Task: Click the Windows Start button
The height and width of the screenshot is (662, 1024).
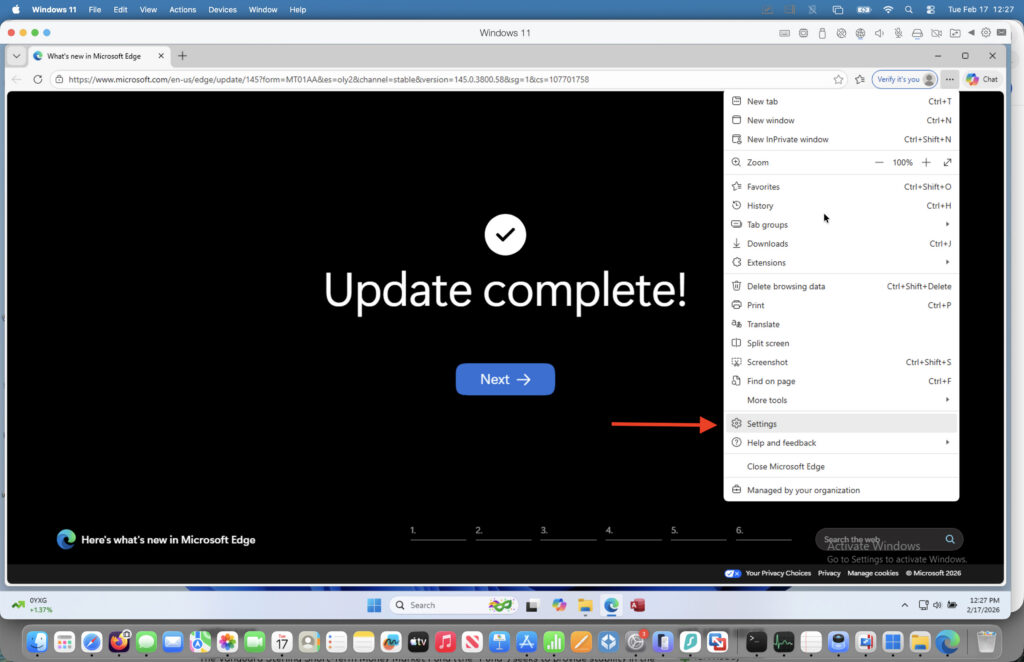Action: click(374, 604)
